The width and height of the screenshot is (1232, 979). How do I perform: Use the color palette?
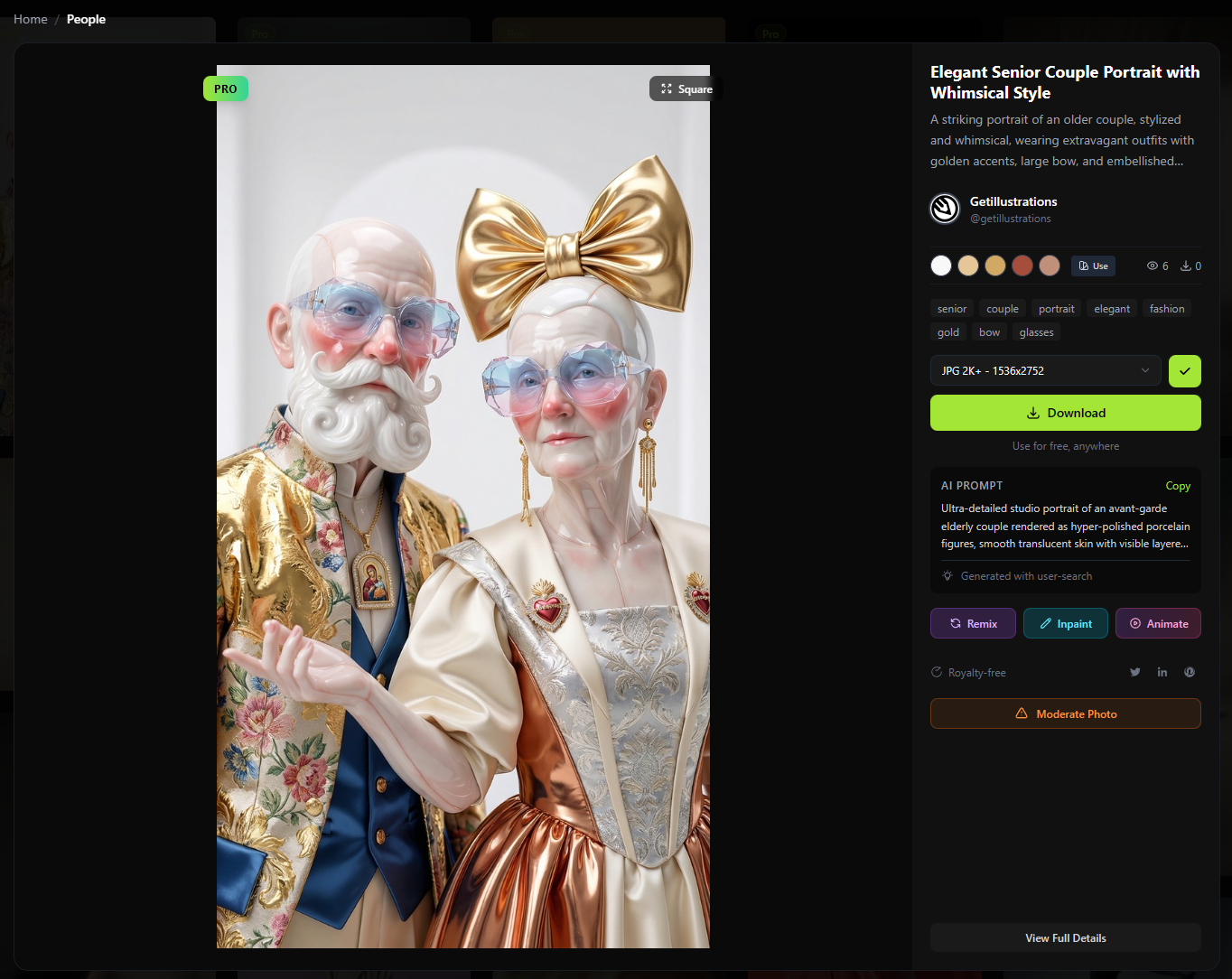pyautogui.click(x=1093, y=266)
